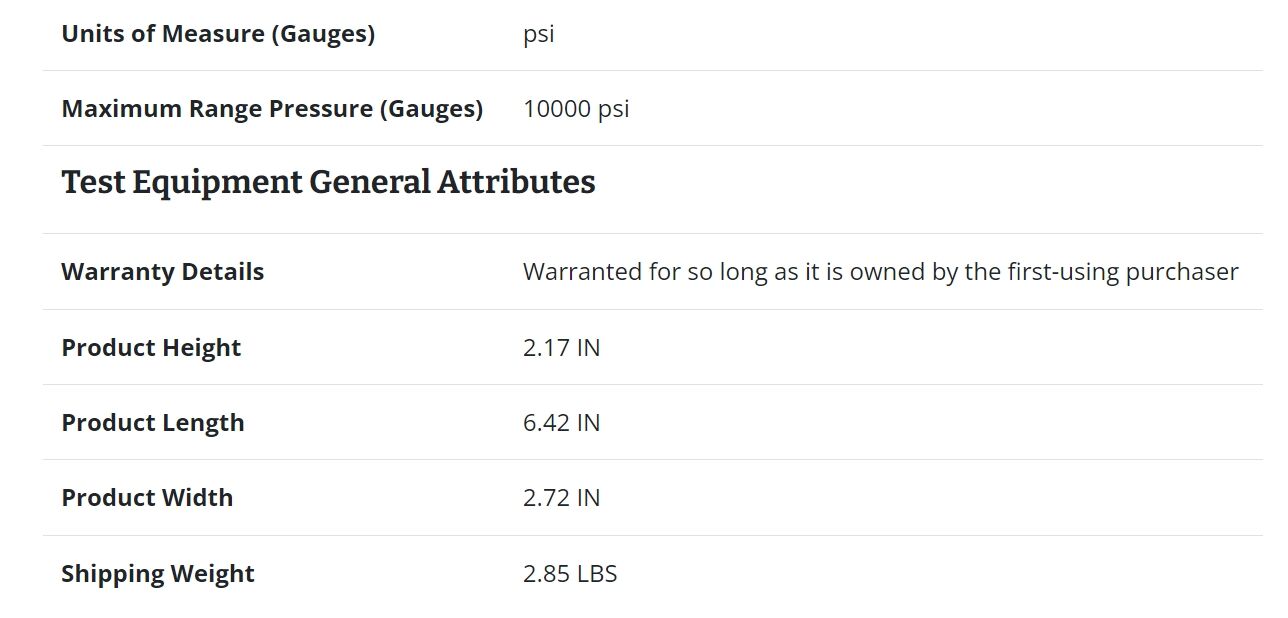Click the psi units value
Screen dimensions: 1288x618
[538, 35]
